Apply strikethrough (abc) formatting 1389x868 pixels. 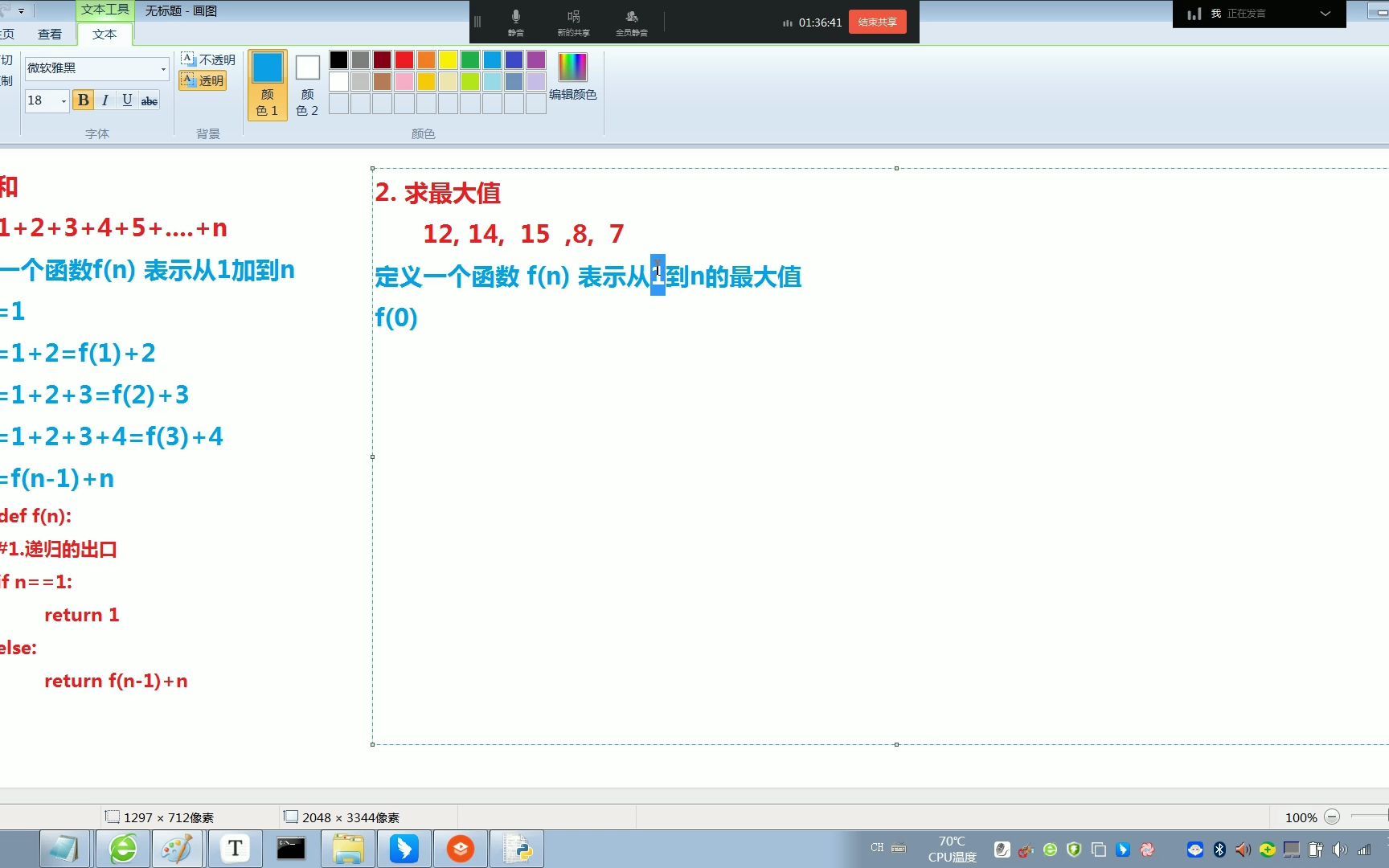150,100
